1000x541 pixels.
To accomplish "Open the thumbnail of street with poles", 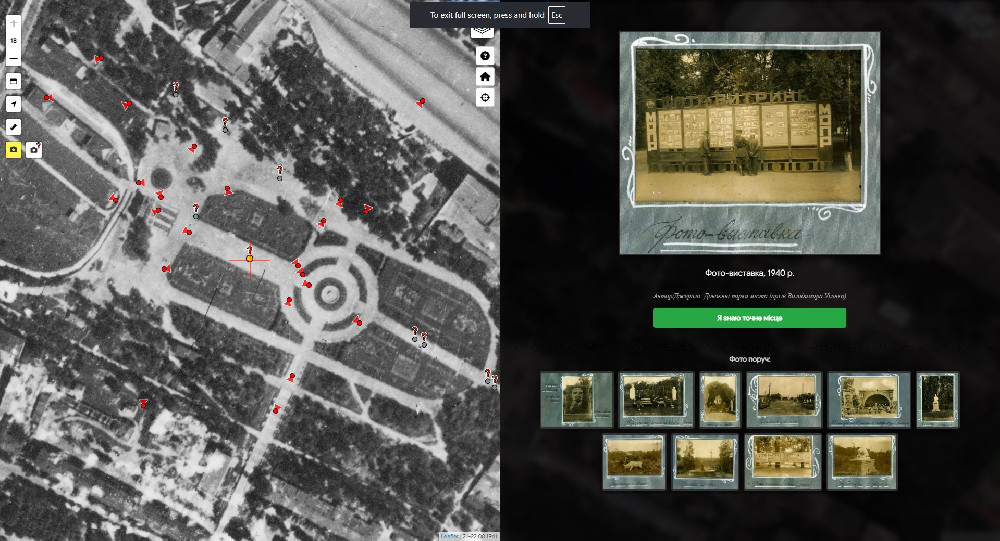I will [784, 399].
